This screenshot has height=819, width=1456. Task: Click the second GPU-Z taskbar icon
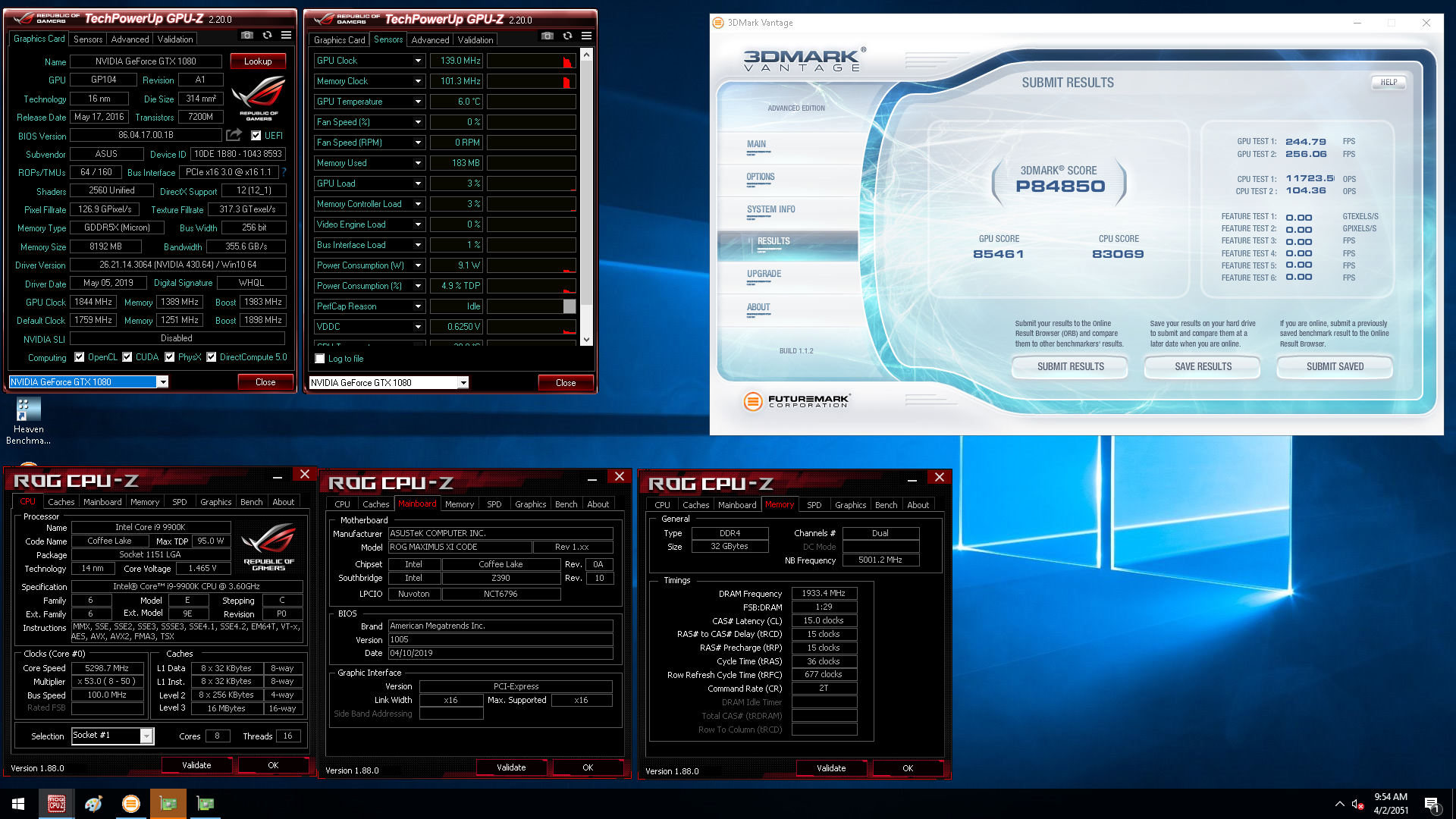coord(206,804)
